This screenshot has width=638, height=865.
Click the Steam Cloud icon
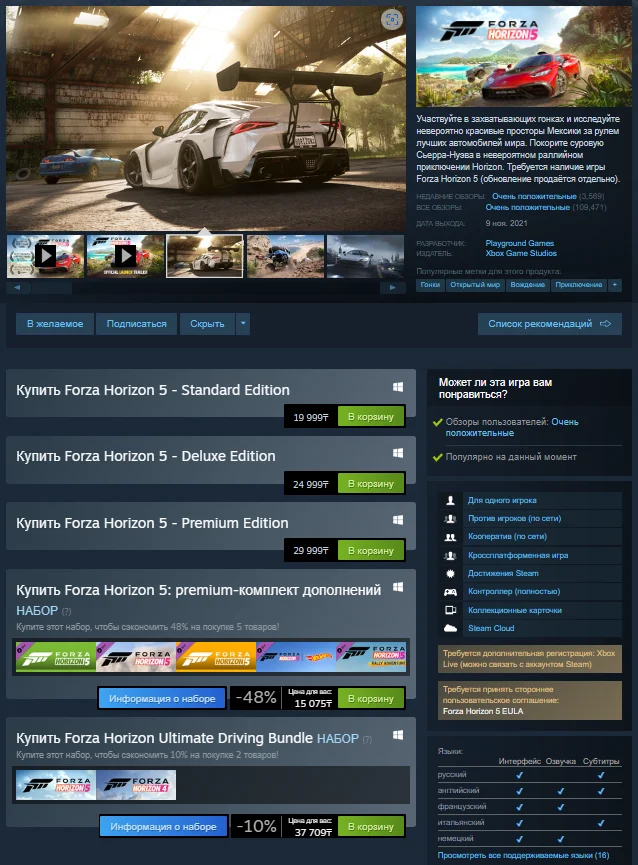tap(450, 628)
